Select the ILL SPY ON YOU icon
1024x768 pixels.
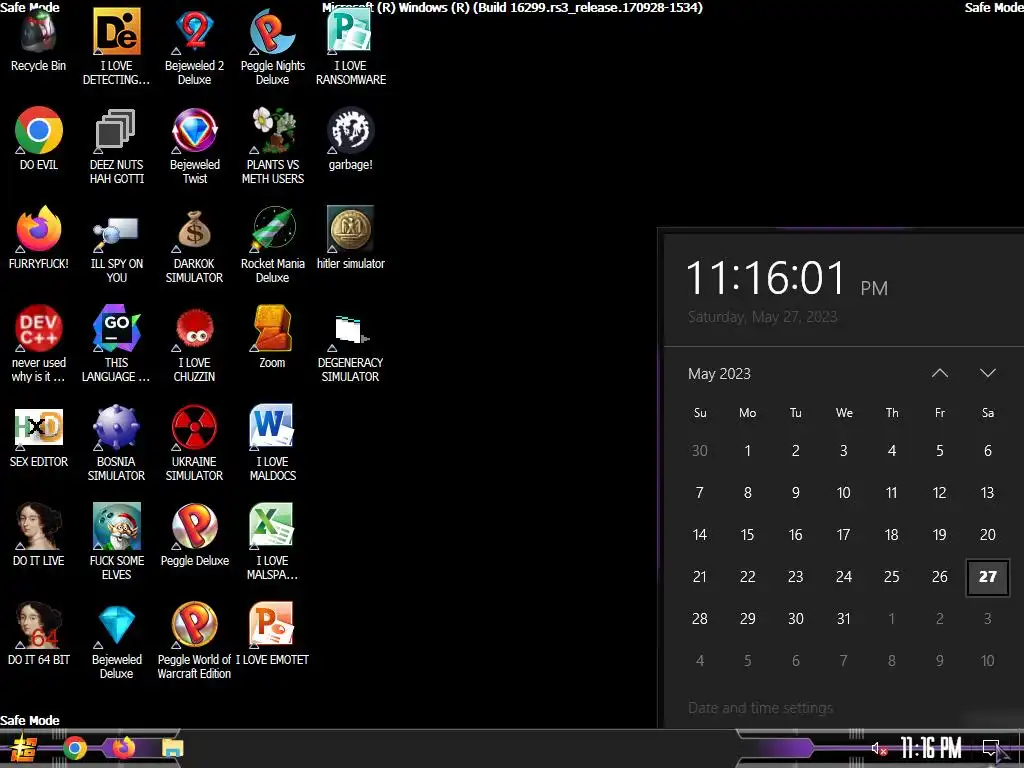(116, 232)
